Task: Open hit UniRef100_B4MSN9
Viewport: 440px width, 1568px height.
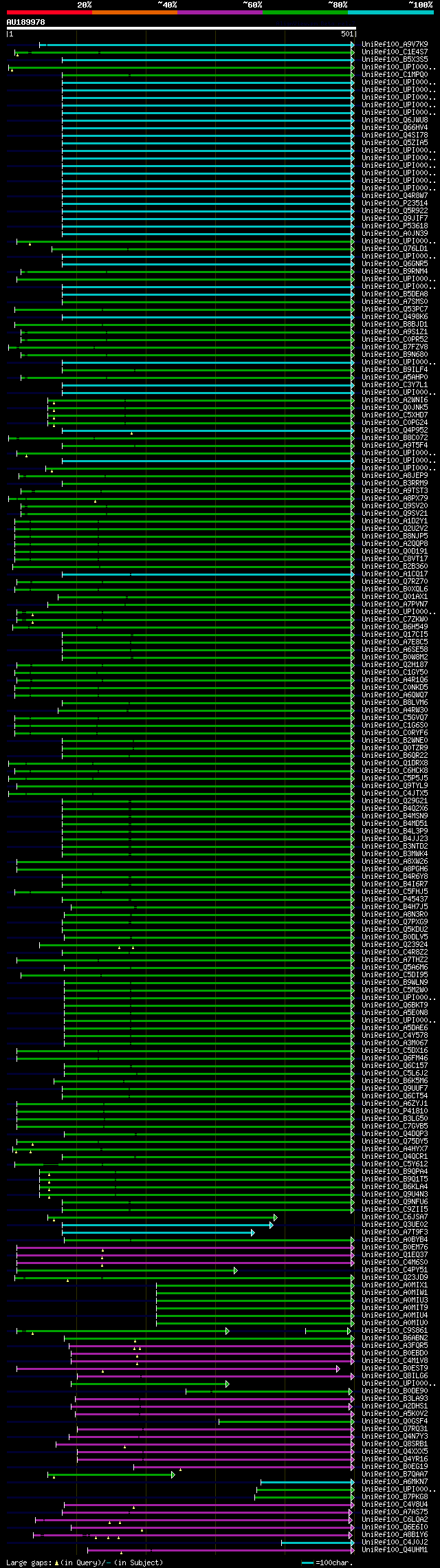Action: pyautogui.click(x=395, y=816)
